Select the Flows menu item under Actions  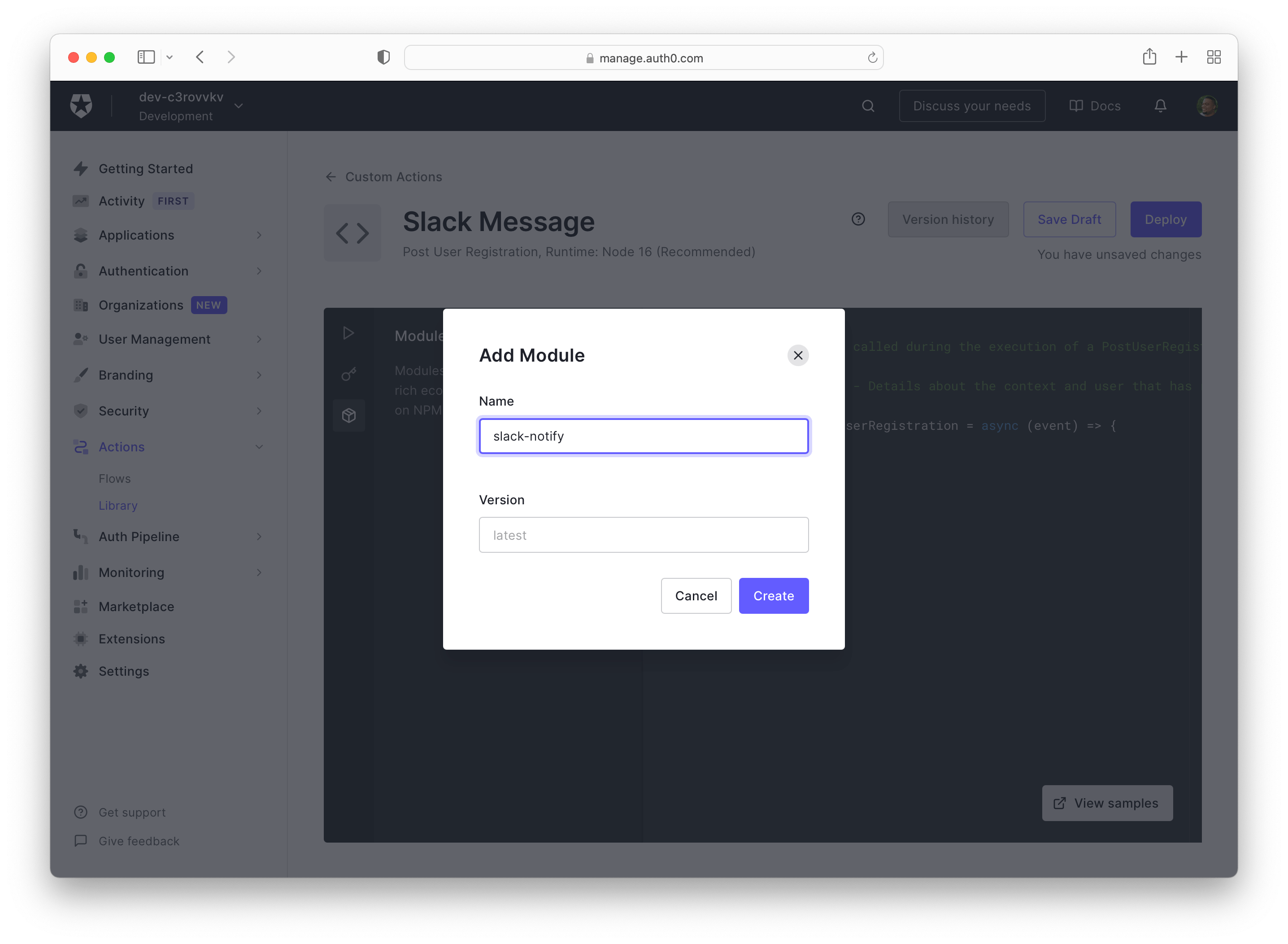pos(113,477)
